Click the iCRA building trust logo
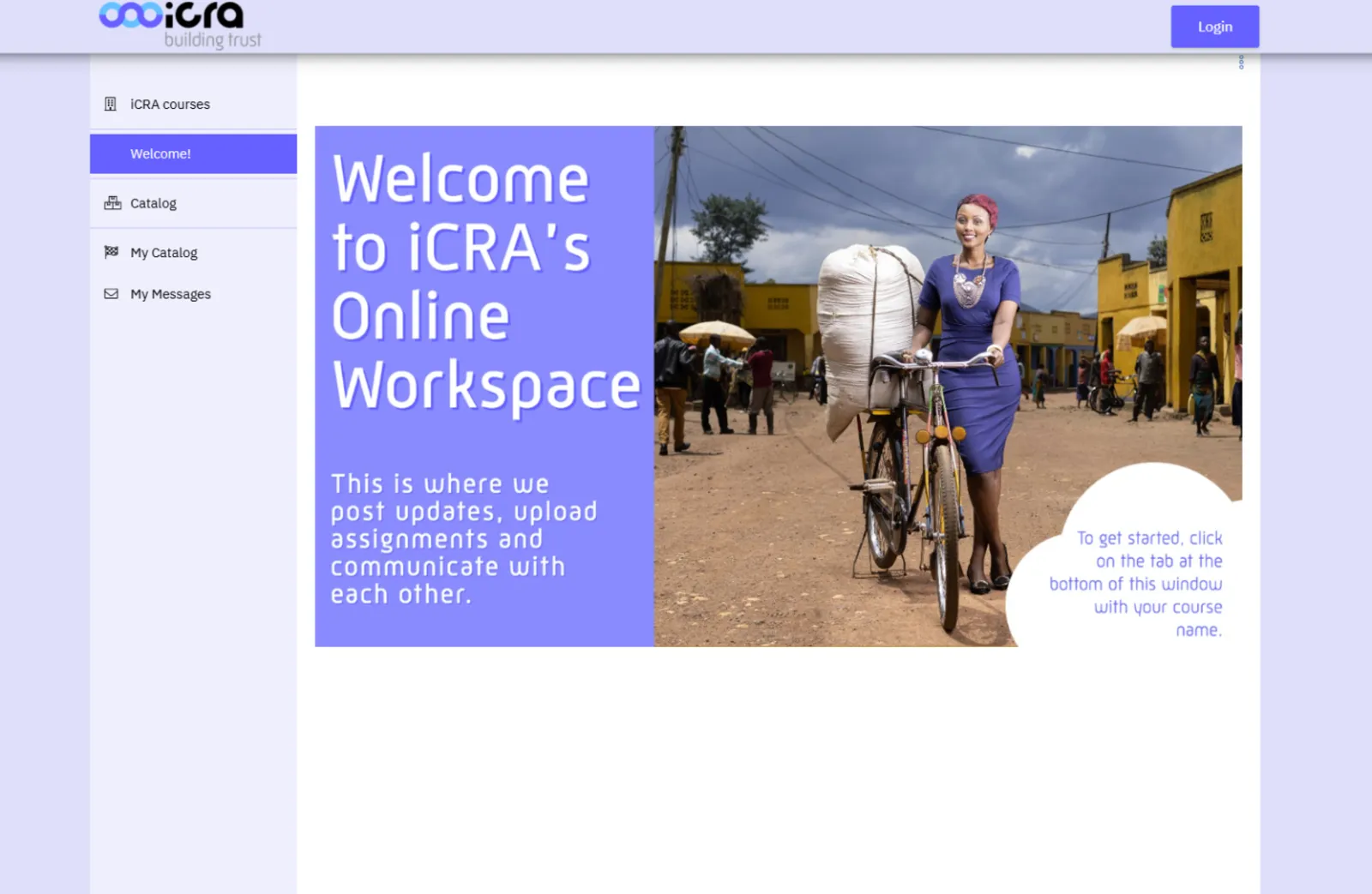Screen dimensions: 1372x894 click(x=180, y=25)
